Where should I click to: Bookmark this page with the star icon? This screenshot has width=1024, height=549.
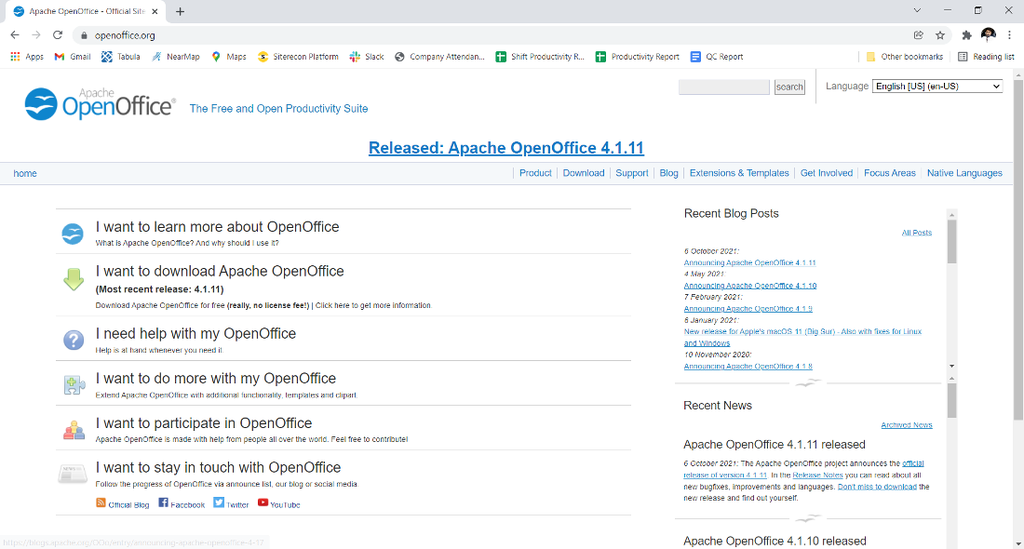click(x=940, y=35)
